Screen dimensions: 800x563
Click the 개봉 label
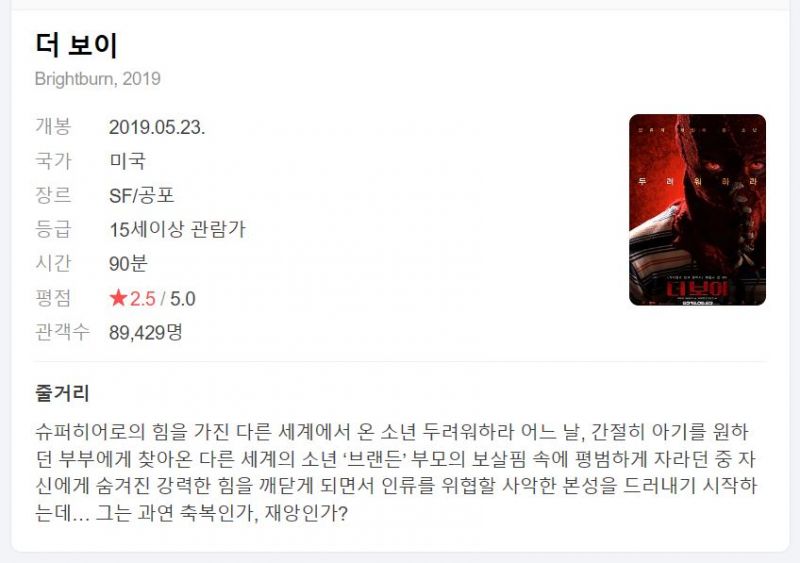[53, 127]
